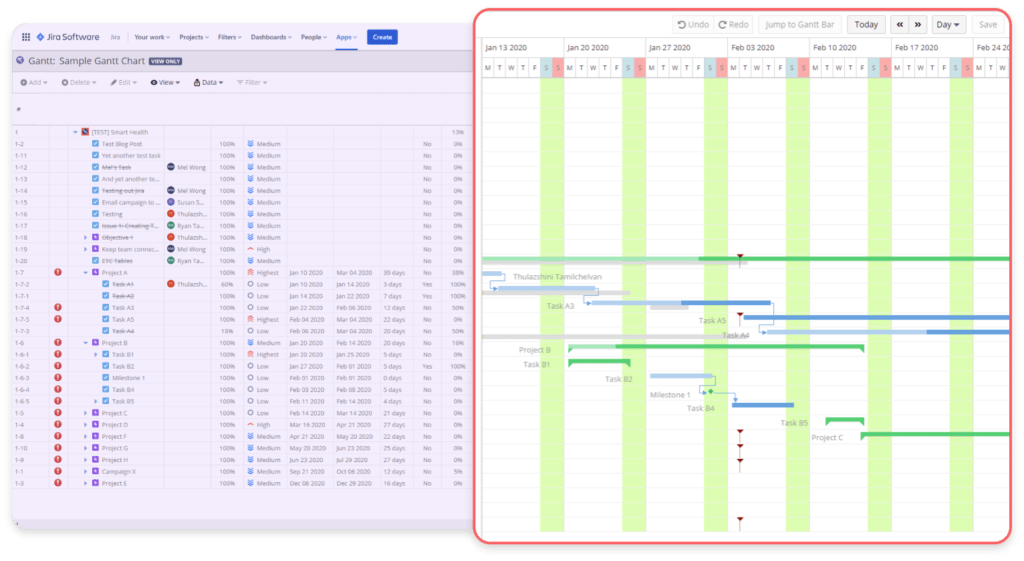Click the warning icon on Task A3 row
The image size is (1024, 561).
tap(57, 308)
